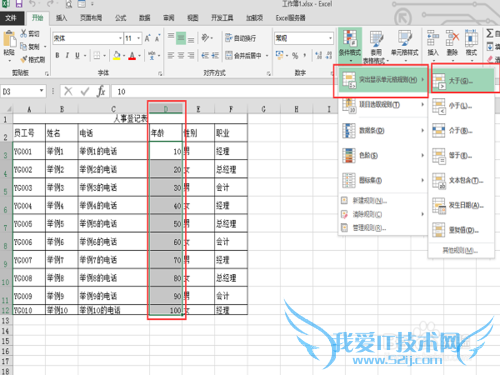This screenshot has height=375, width=500.
Task: Toggle italic formatting
Action: point(67,55)
